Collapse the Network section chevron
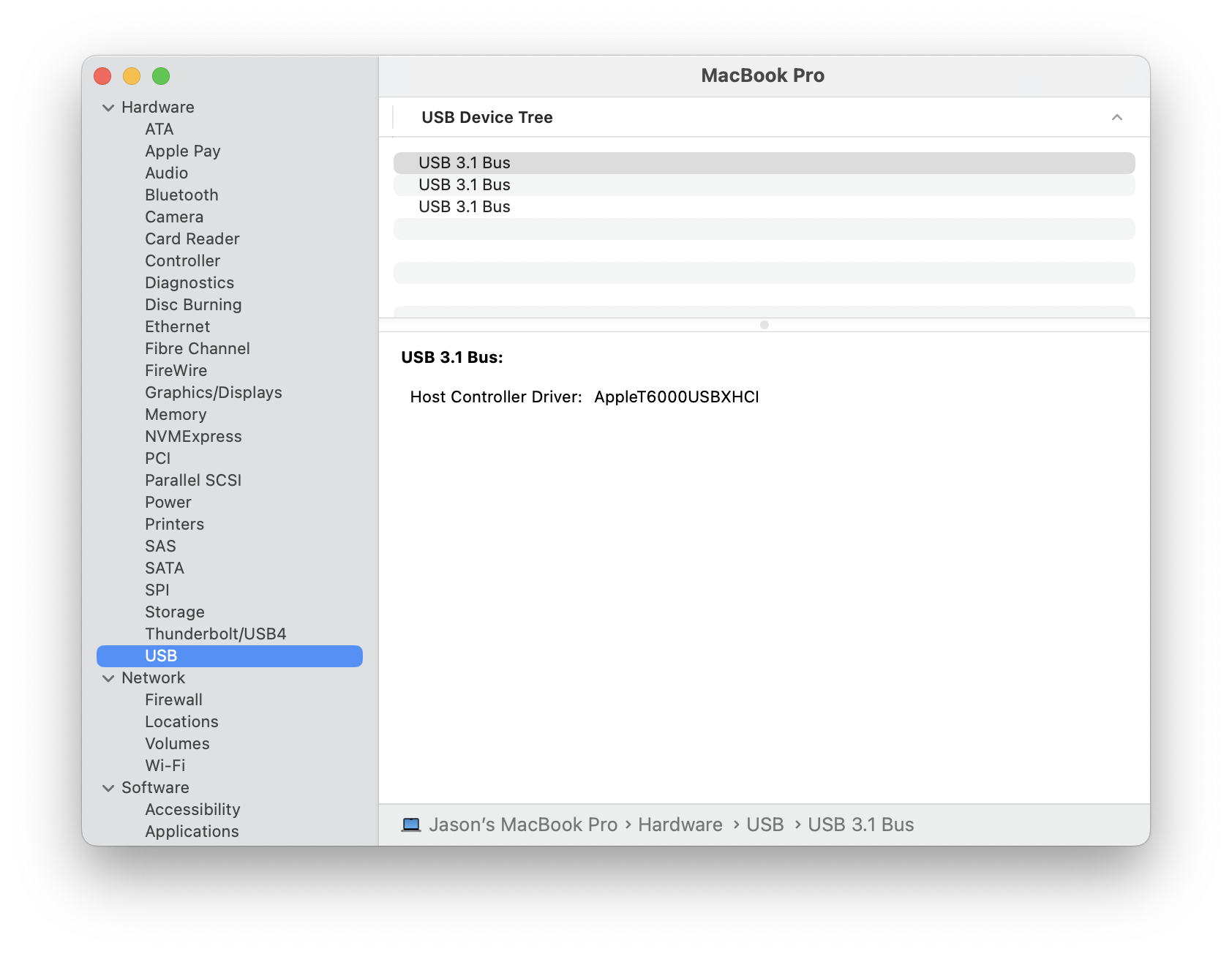Screen dimensions: 1232x954 tap(108, 678)
